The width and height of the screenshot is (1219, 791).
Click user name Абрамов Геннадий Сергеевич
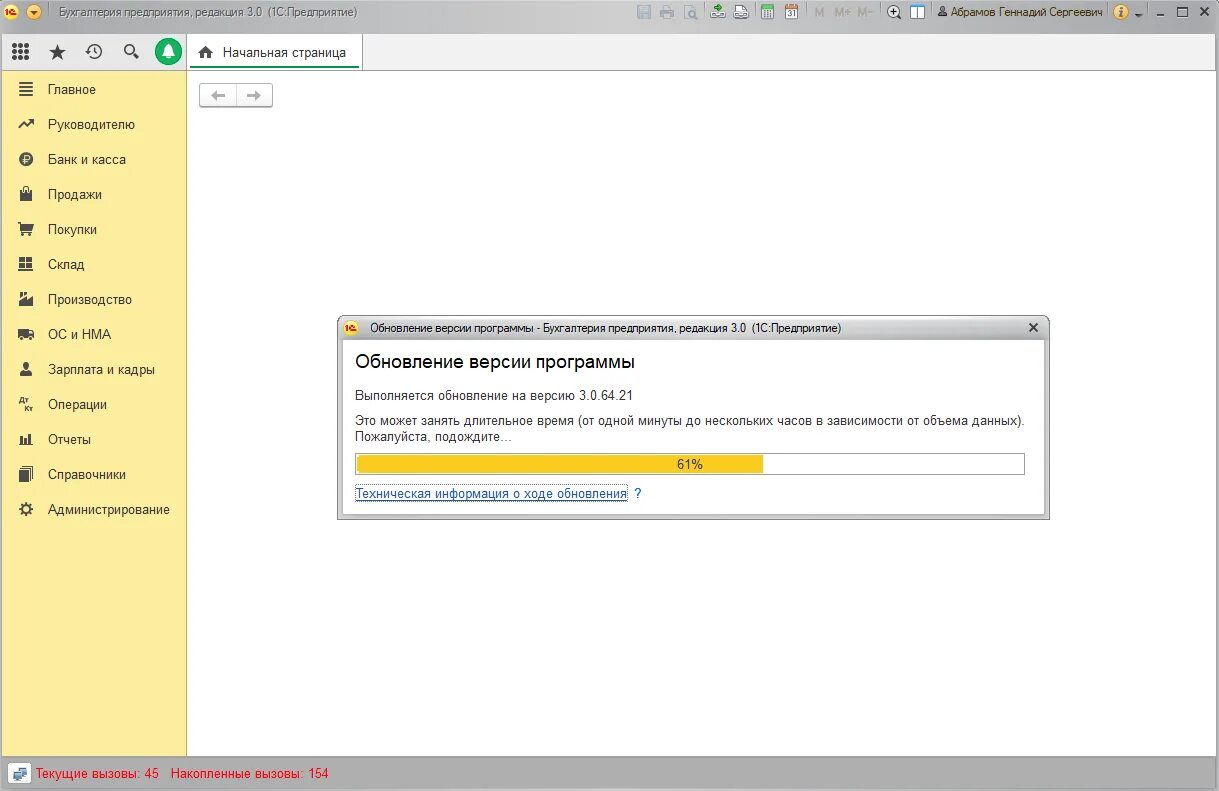pyautogui.click(x=1020, y=12)
